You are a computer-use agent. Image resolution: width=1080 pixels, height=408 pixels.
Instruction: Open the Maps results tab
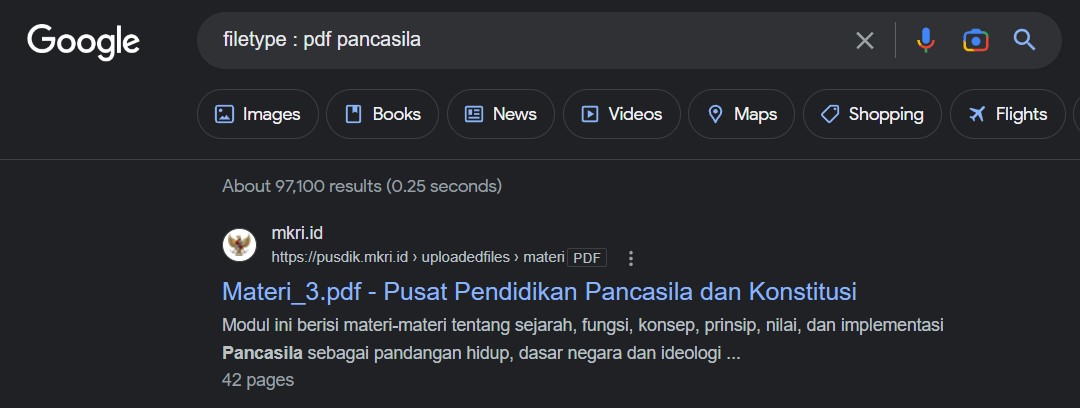click(x=741, y=114)
